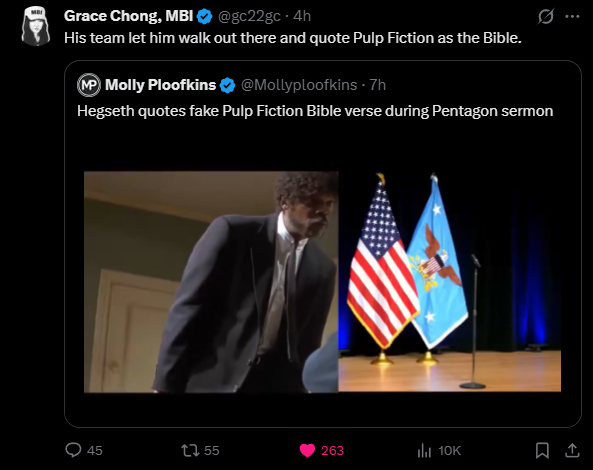Open Molly Ploofkins MP avatar icon

tap(89, 85)
